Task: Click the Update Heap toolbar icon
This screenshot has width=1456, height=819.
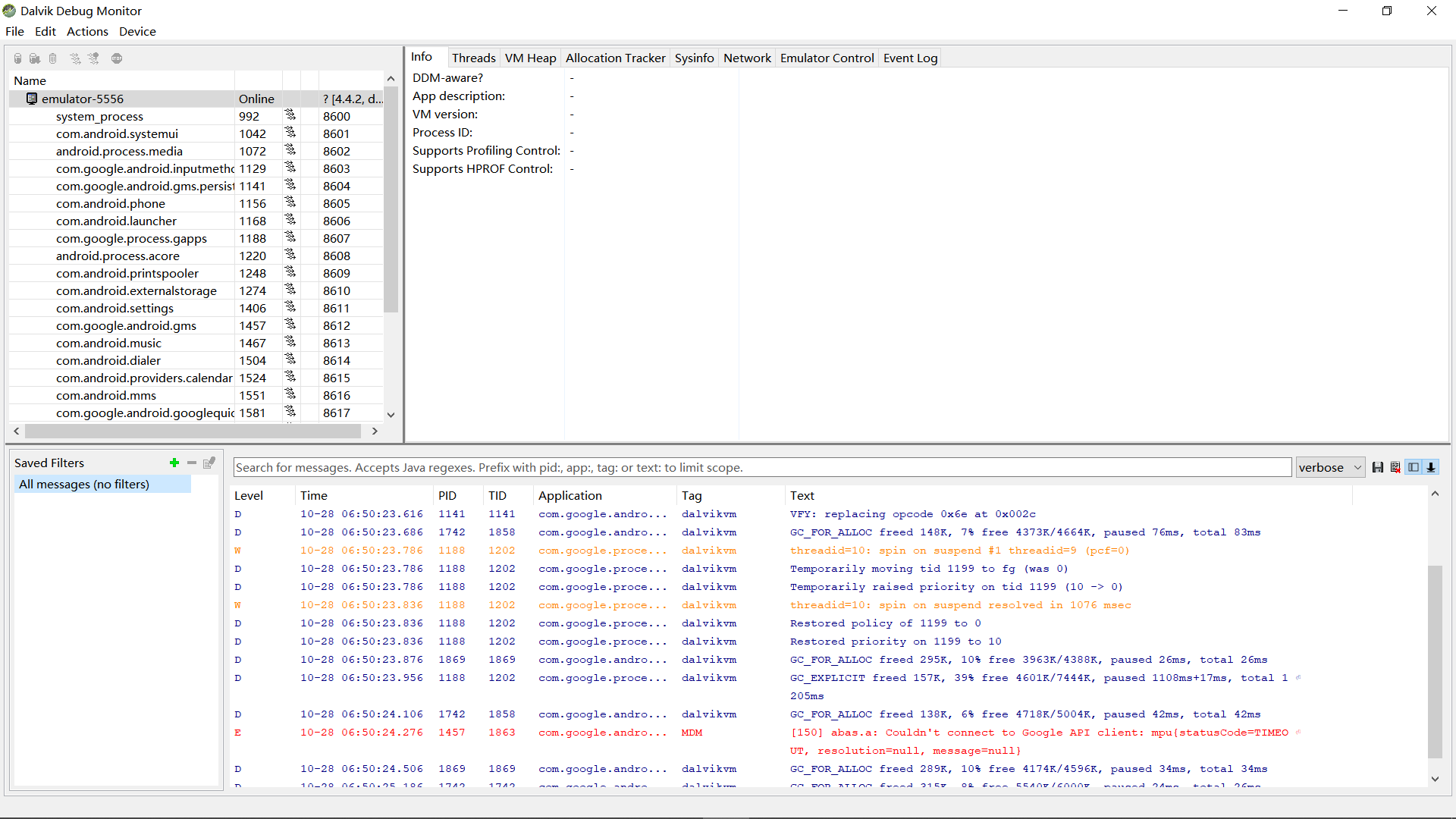Action: pos(17,58)
